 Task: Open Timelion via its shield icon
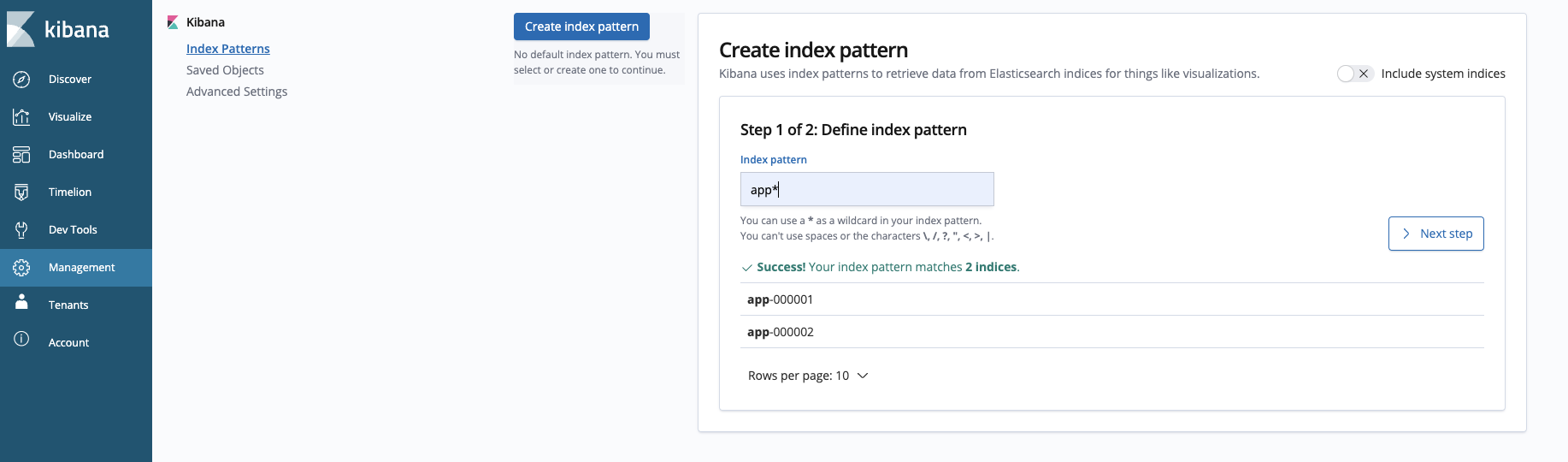[x=21, y=192]
